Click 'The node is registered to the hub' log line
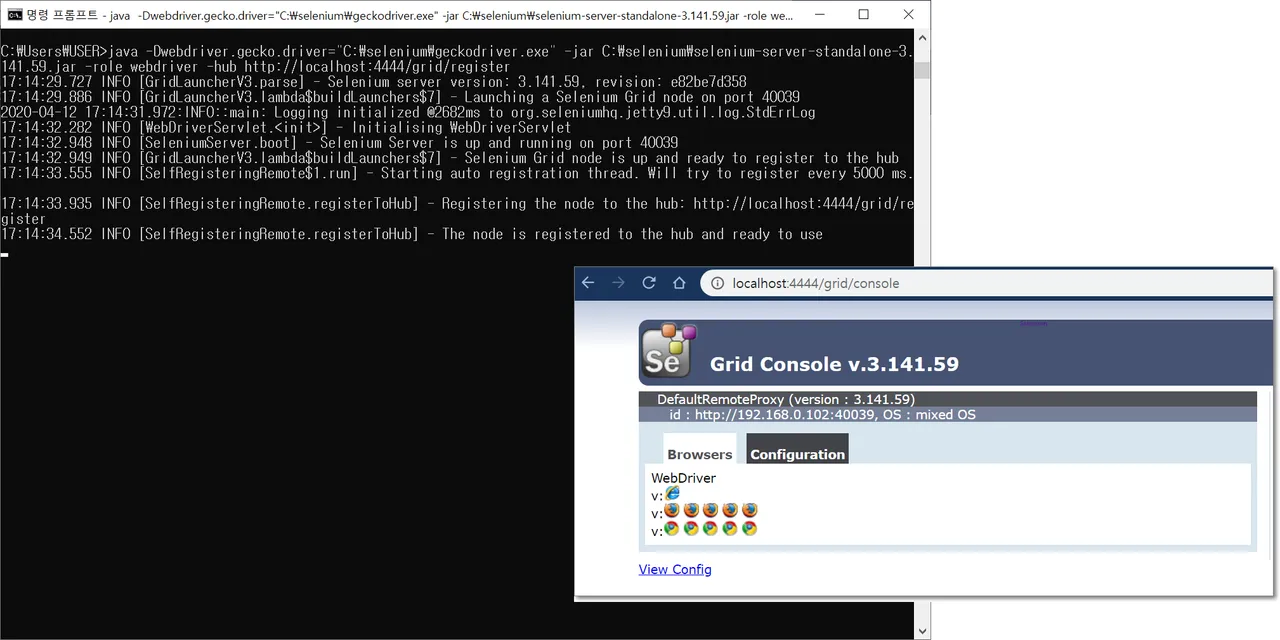 coord(412,234)
